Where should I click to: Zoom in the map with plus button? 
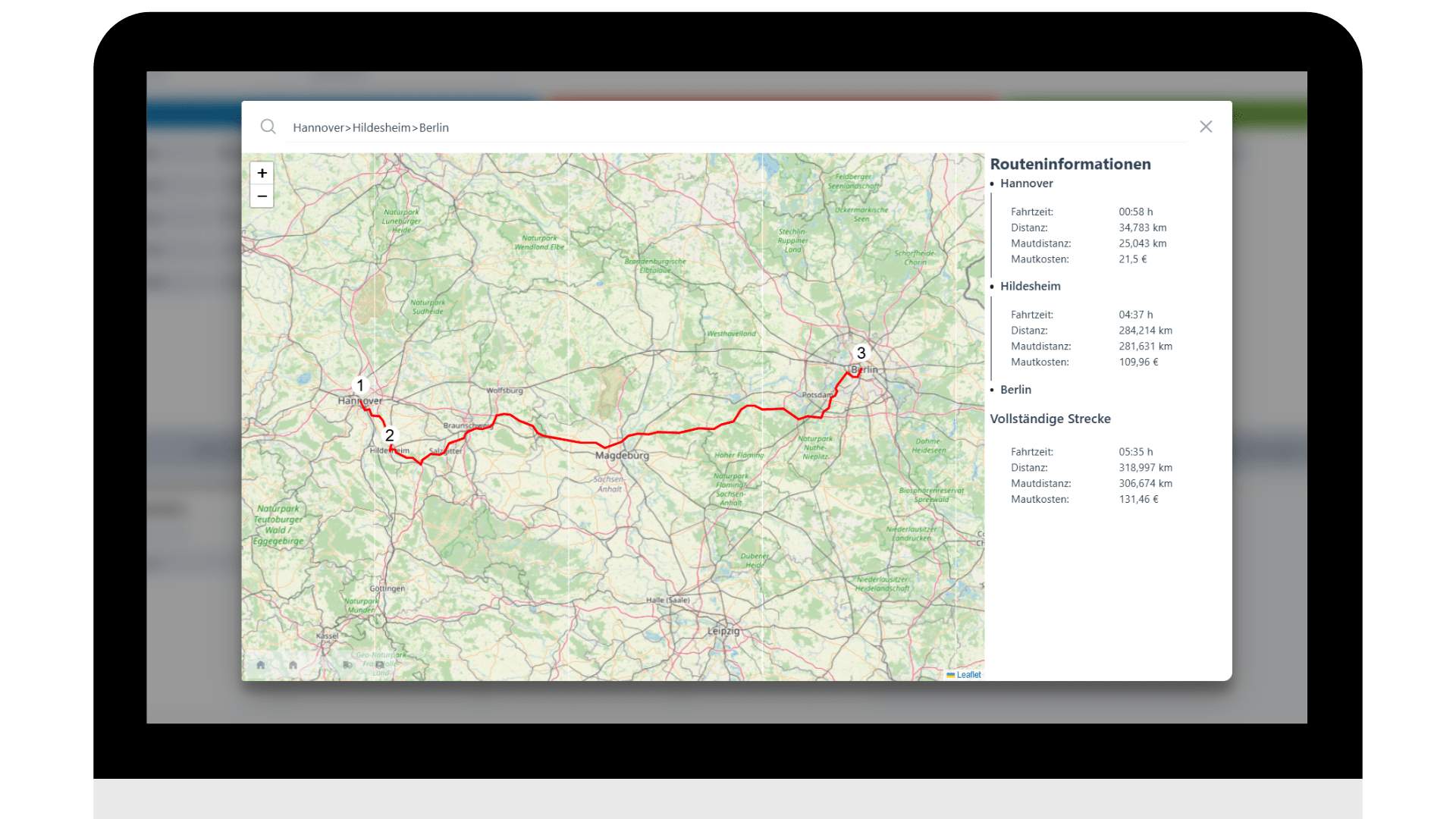pos(262,173)
